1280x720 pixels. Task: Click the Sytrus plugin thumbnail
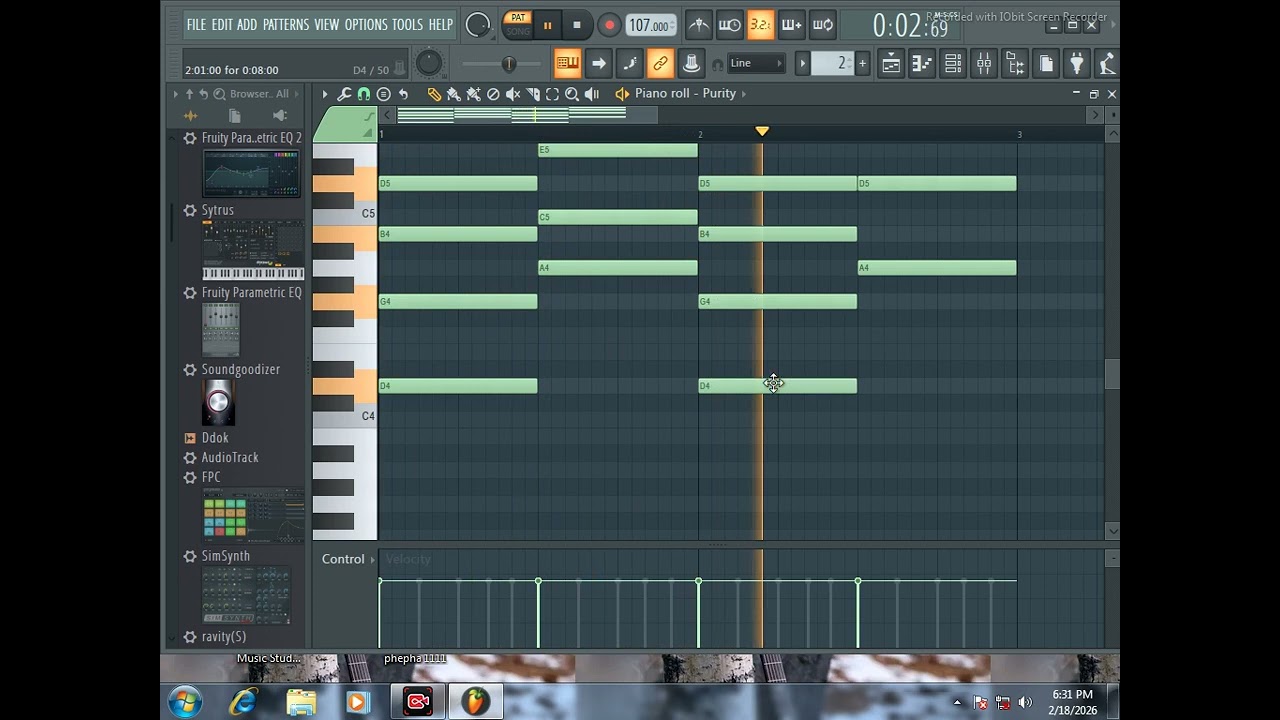253,250
